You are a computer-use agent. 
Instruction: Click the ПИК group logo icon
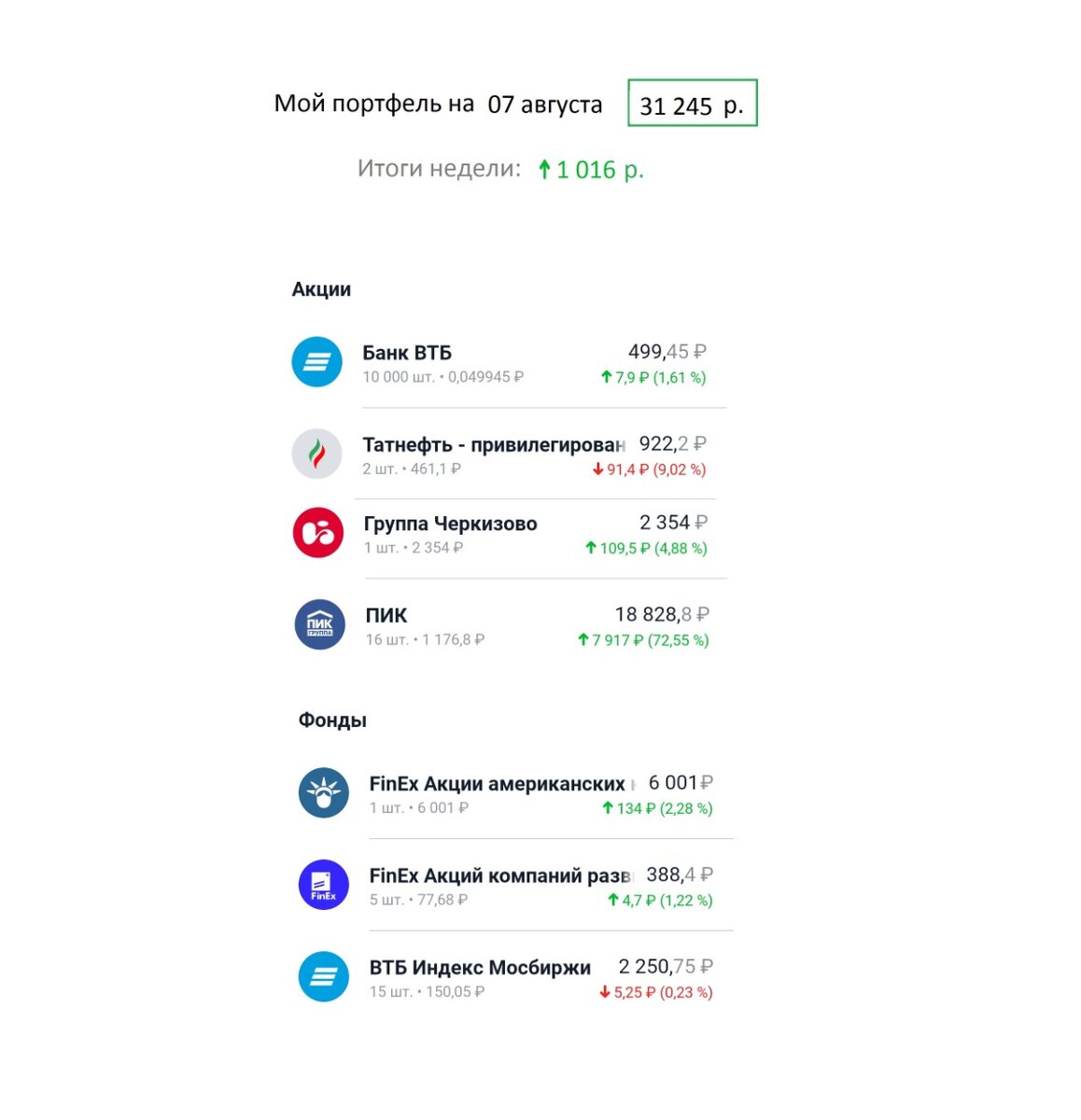tap(320, 624)
